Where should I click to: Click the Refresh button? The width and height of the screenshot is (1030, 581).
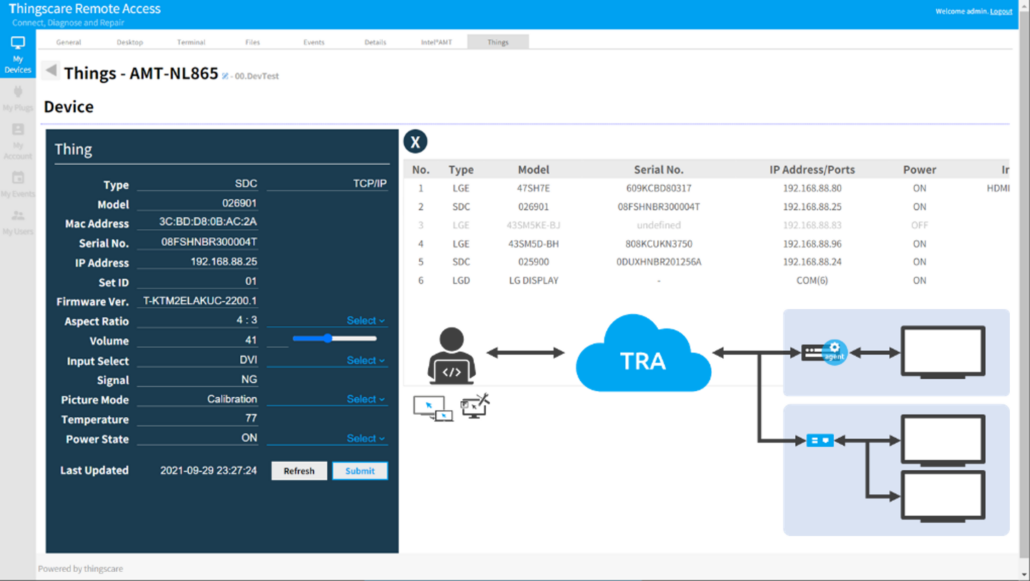coord(299,471)
